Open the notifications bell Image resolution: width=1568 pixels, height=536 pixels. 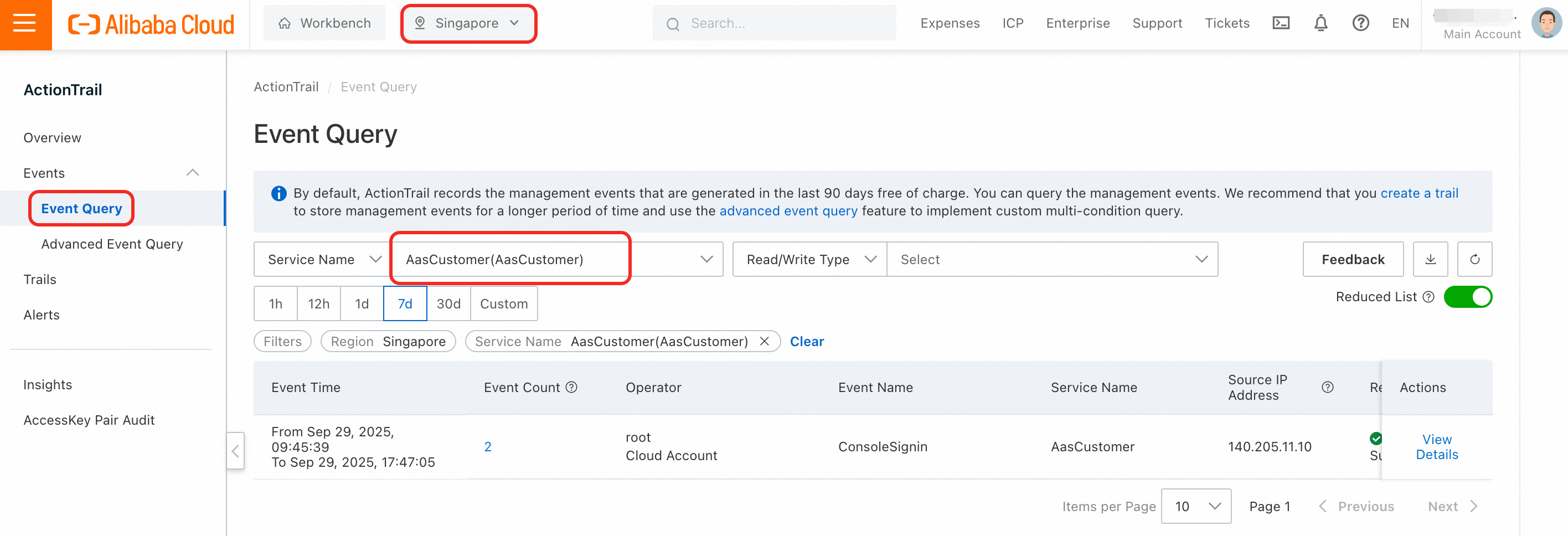tap(1321, 23)
